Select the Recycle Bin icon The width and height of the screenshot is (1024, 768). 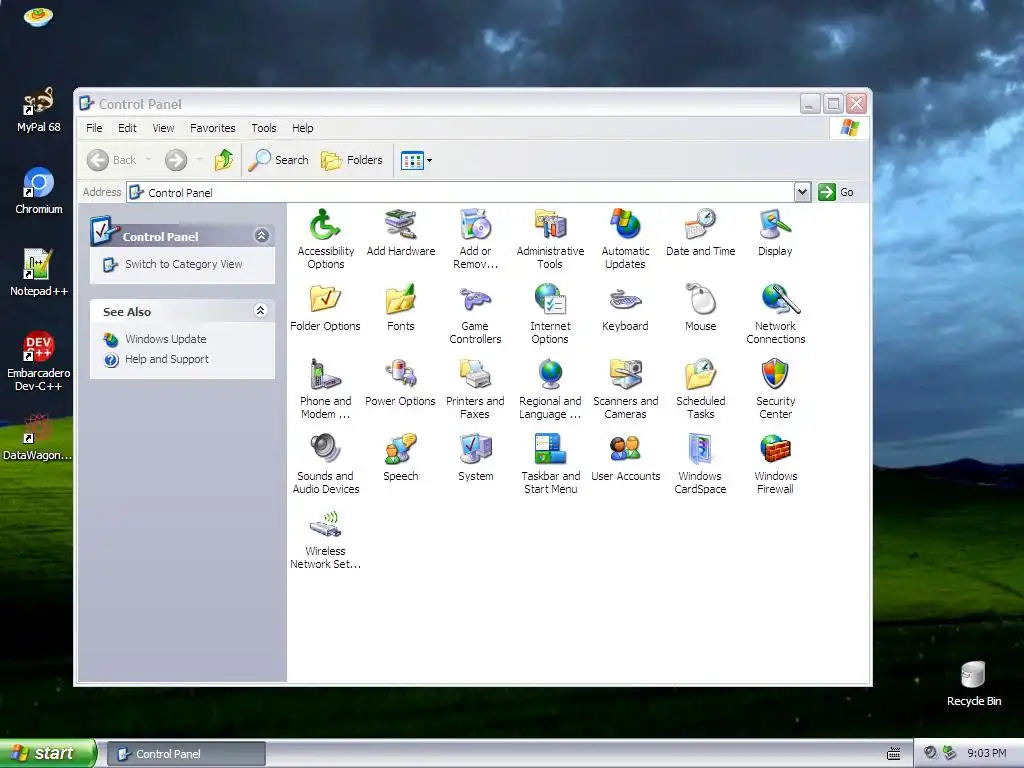point(974,683)
